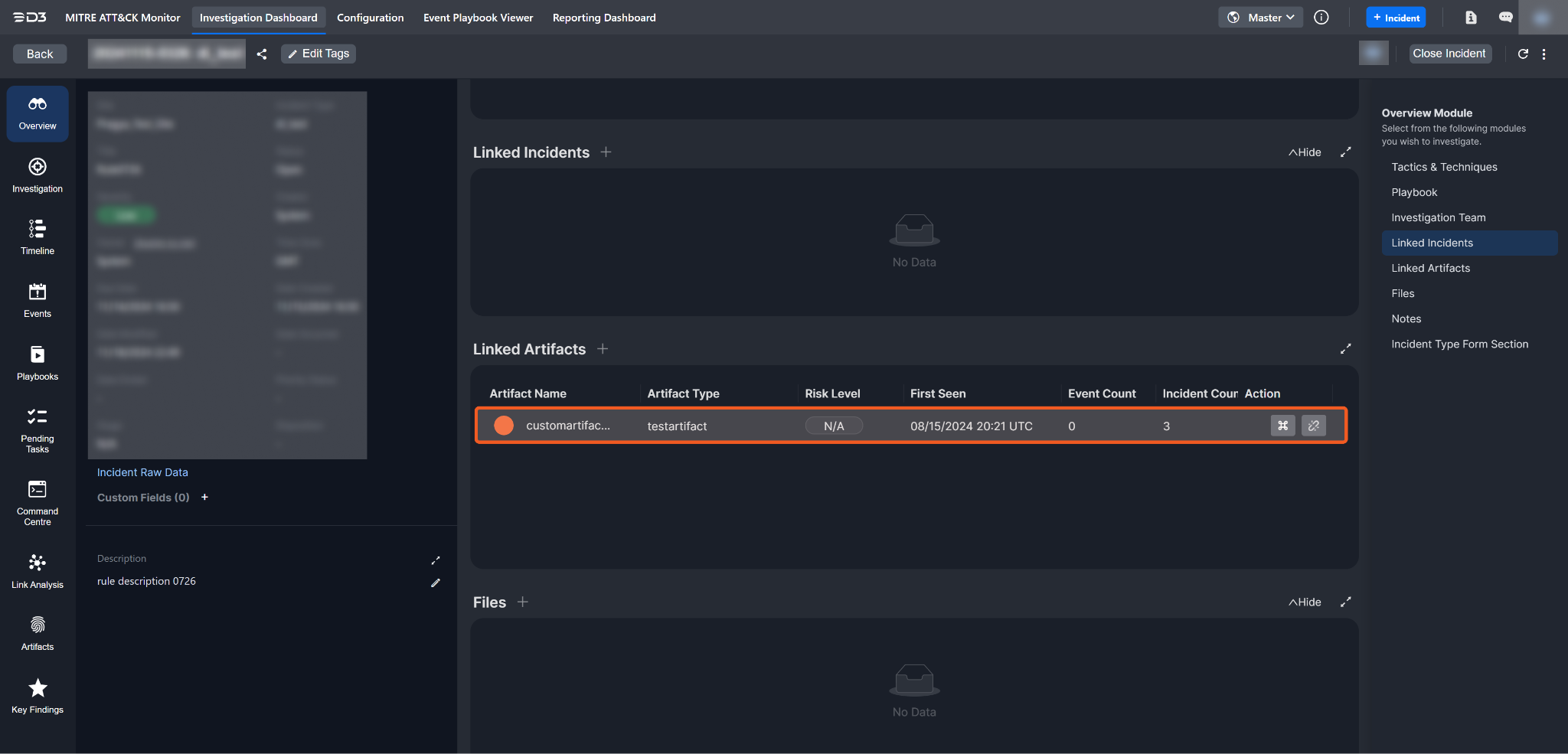
Task: Switch to the Configuration tab
Action: coord(370,18)
